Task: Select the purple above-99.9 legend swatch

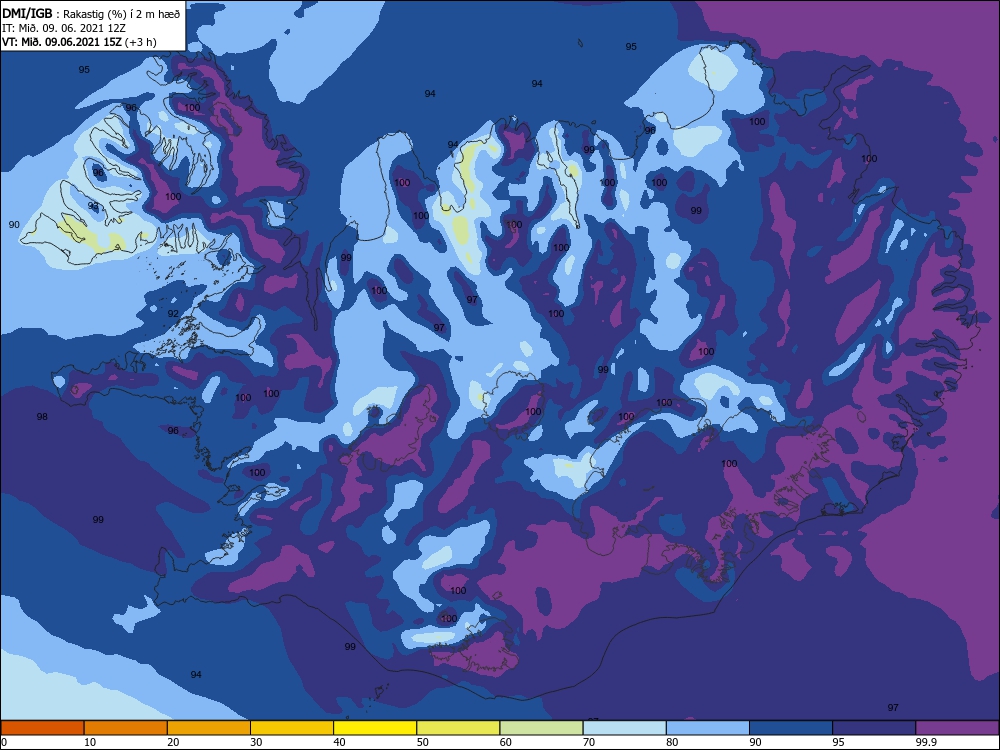Action: coord(958,728)
